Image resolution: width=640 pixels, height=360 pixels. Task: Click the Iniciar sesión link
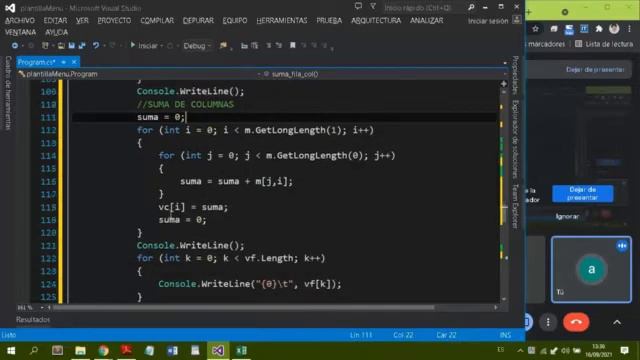(488, 21)
